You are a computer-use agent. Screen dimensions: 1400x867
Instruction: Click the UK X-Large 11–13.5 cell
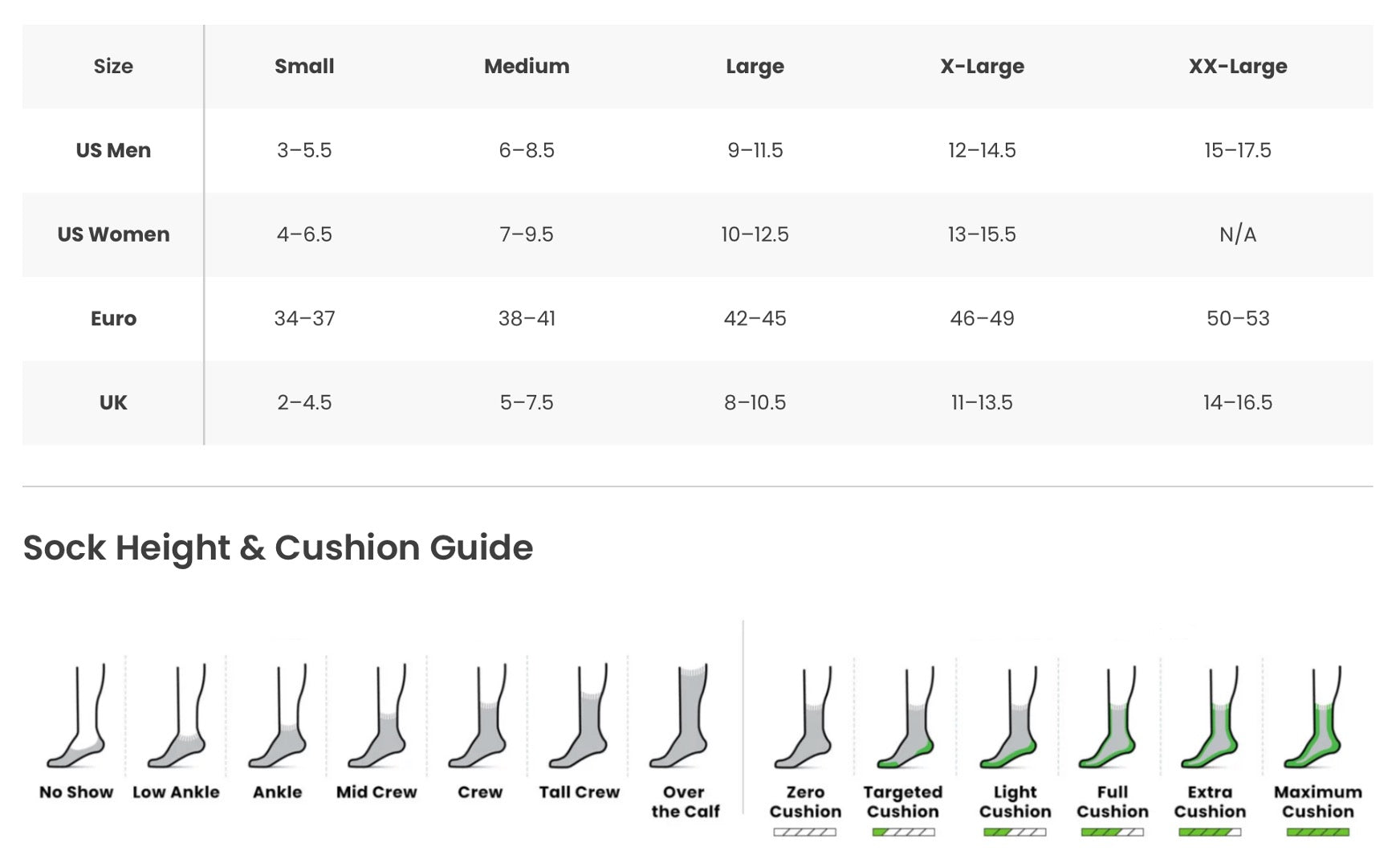[x=982, y=402]
